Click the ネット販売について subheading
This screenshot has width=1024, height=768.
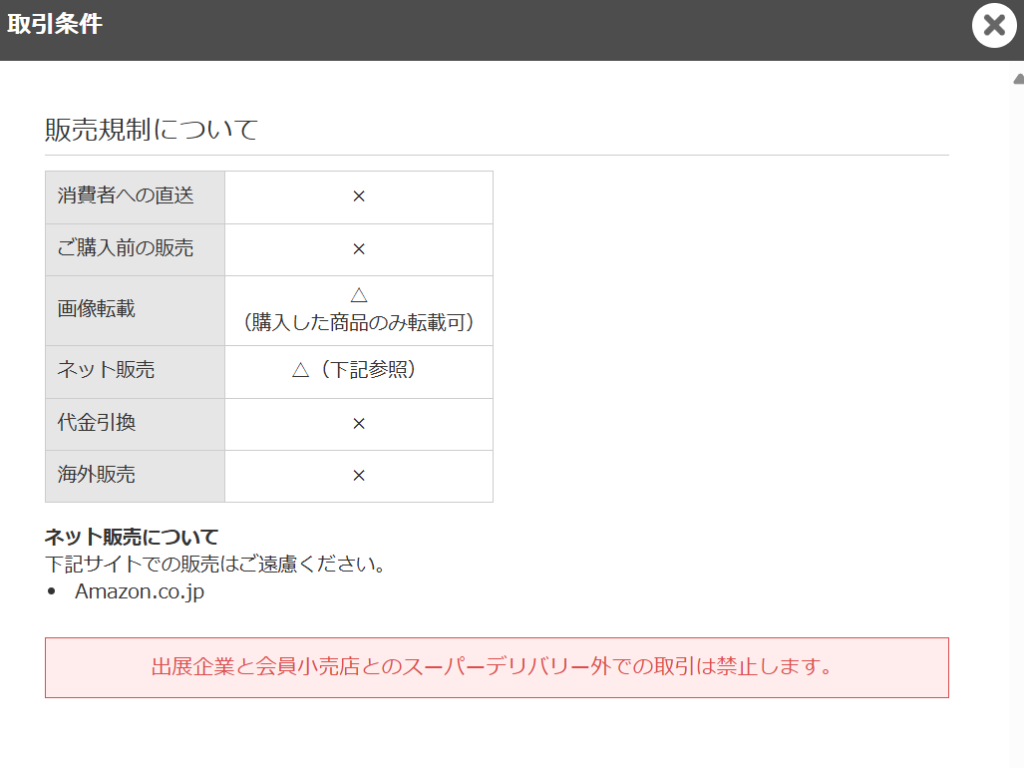(131, 538)
